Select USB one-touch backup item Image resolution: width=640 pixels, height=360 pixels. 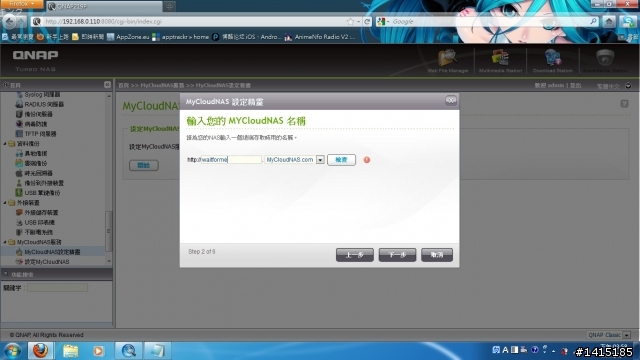pyautogui.click(x=38, y=193)
